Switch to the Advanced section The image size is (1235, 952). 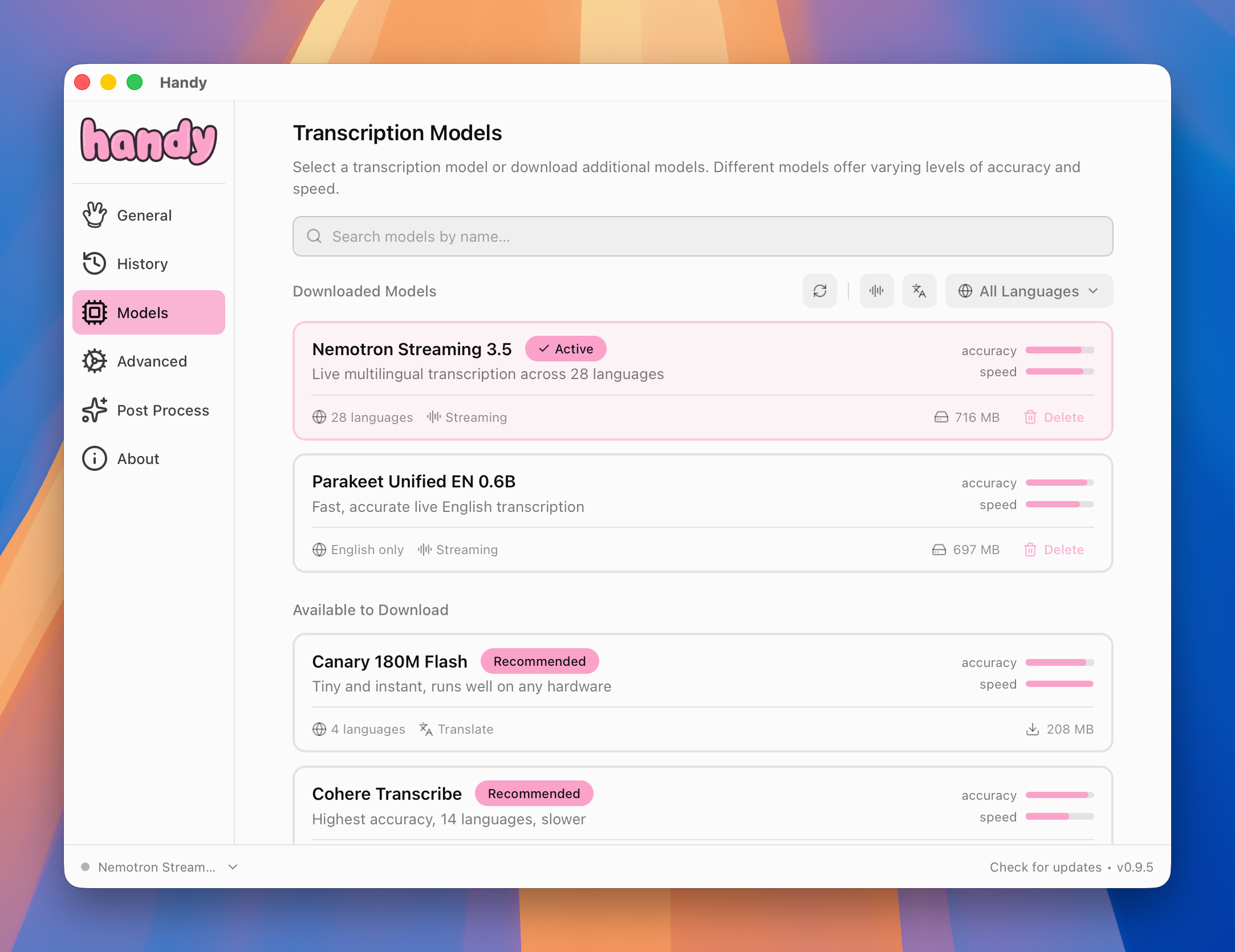(149, 361)
